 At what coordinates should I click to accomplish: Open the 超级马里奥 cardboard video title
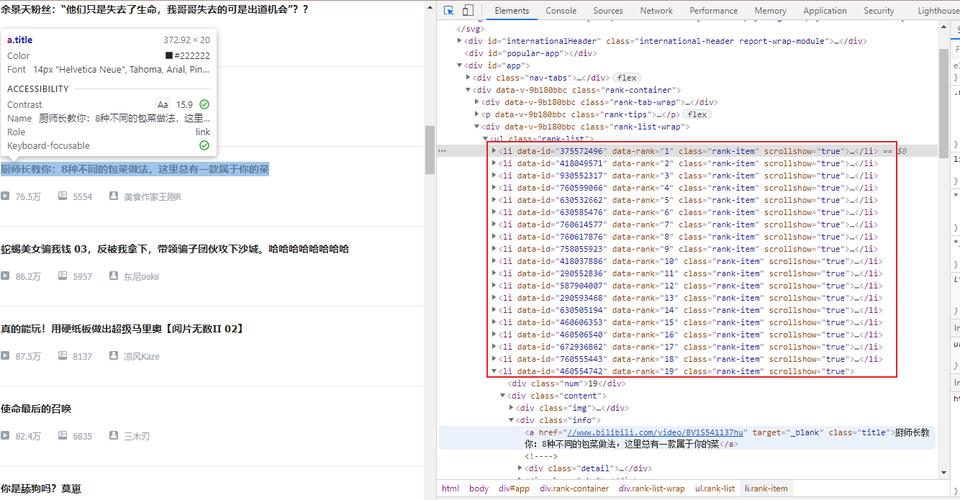(122, 329)
